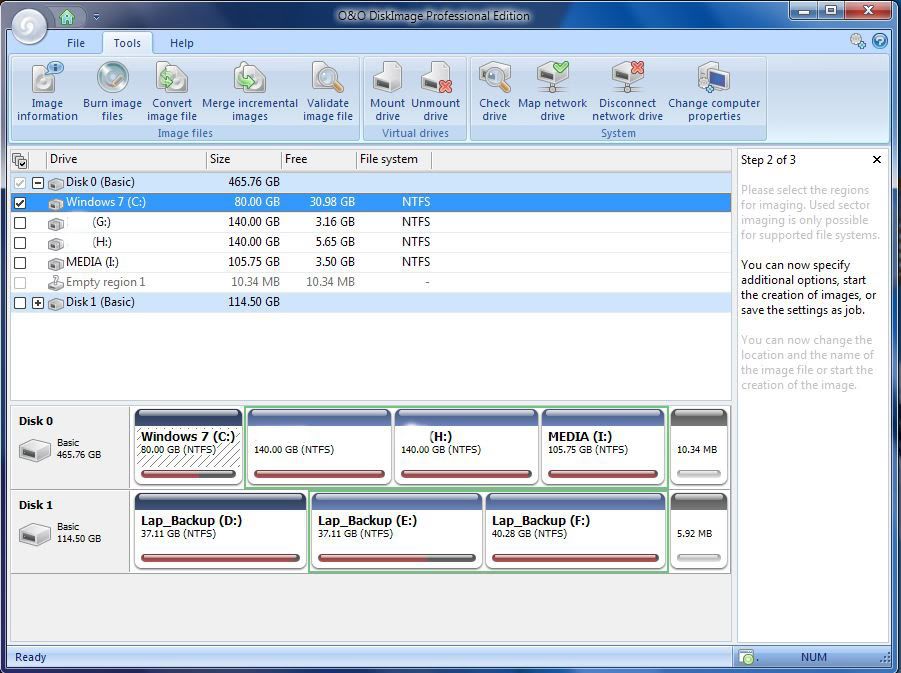Uncheck the Windows 7 (C:) checkbox

click(x=20, y=202)
